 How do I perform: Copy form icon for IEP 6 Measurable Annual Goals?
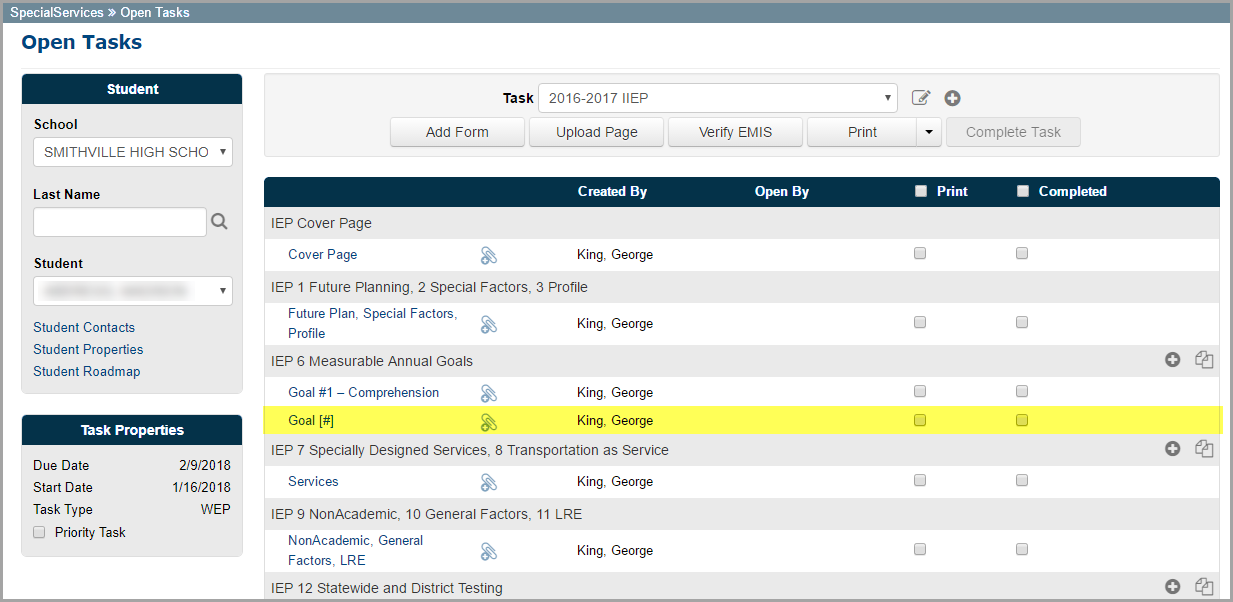pyautogui.click(x=1204, y=360)
